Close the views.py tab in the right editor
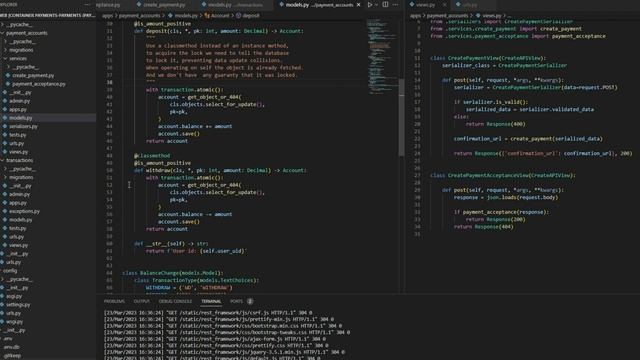Viewport: 640px width, 360px height. [444, 5]
